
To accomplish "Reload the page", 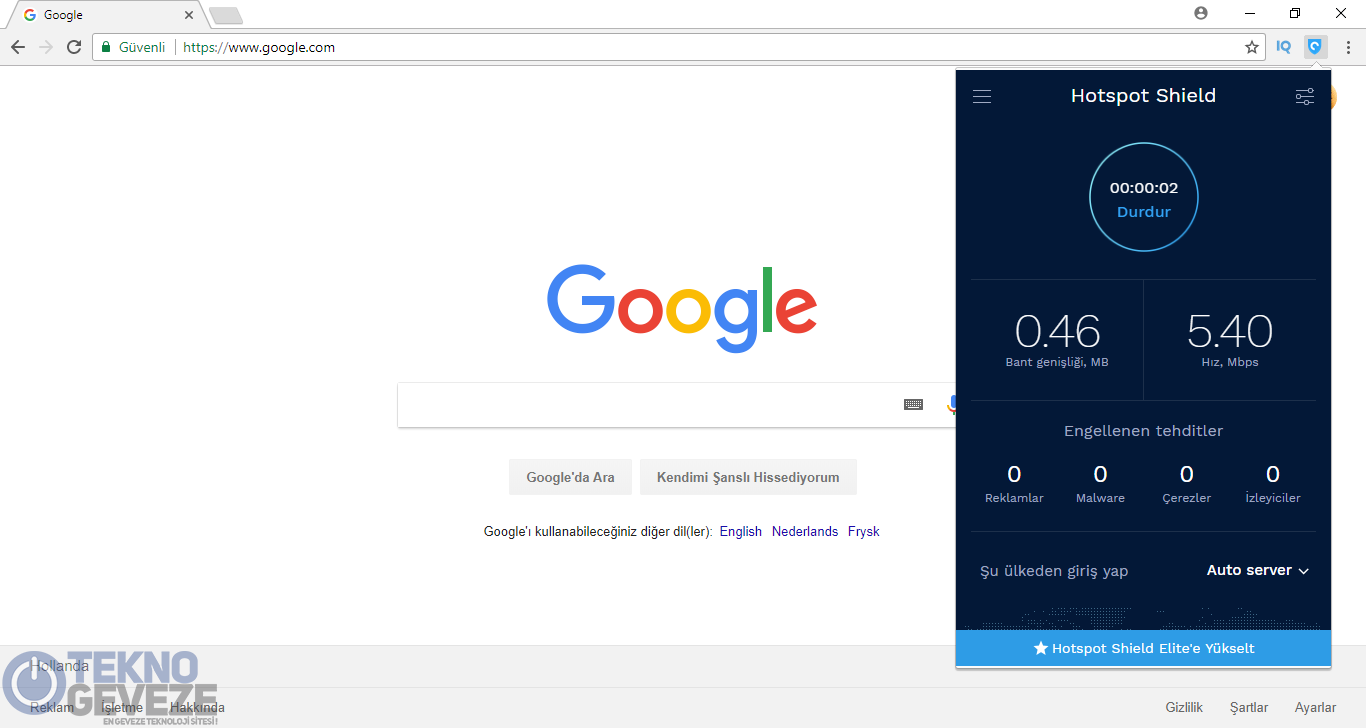I will point(73,47).
